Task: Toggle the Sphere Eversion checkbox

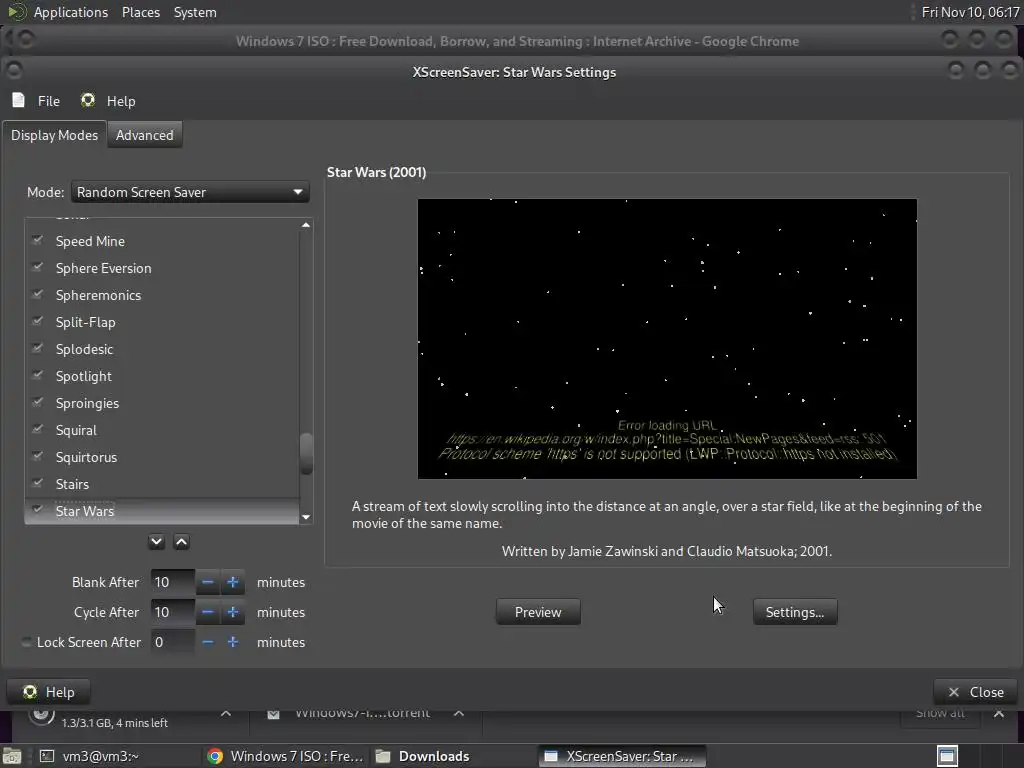Action: [x=37, y=267]
